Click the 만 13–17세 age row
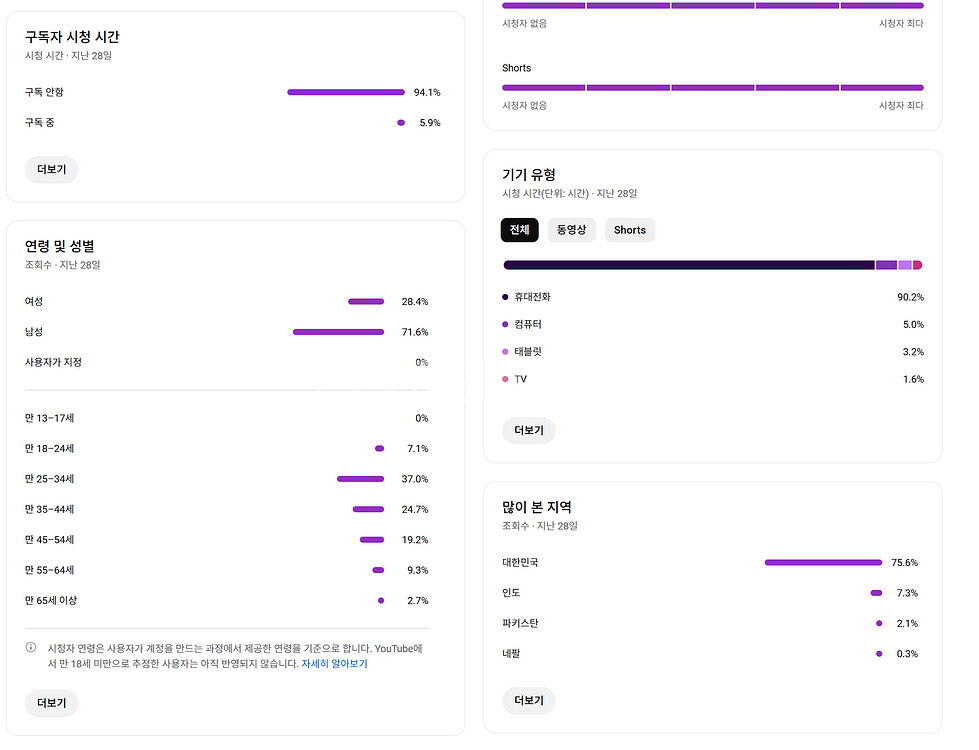979x750 pixels. click(227, 418)
